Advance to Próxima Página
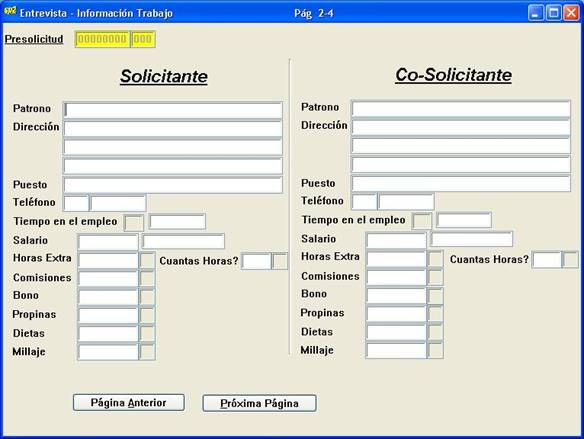This screenshot has width=584, height=439. tap(259, 403)
